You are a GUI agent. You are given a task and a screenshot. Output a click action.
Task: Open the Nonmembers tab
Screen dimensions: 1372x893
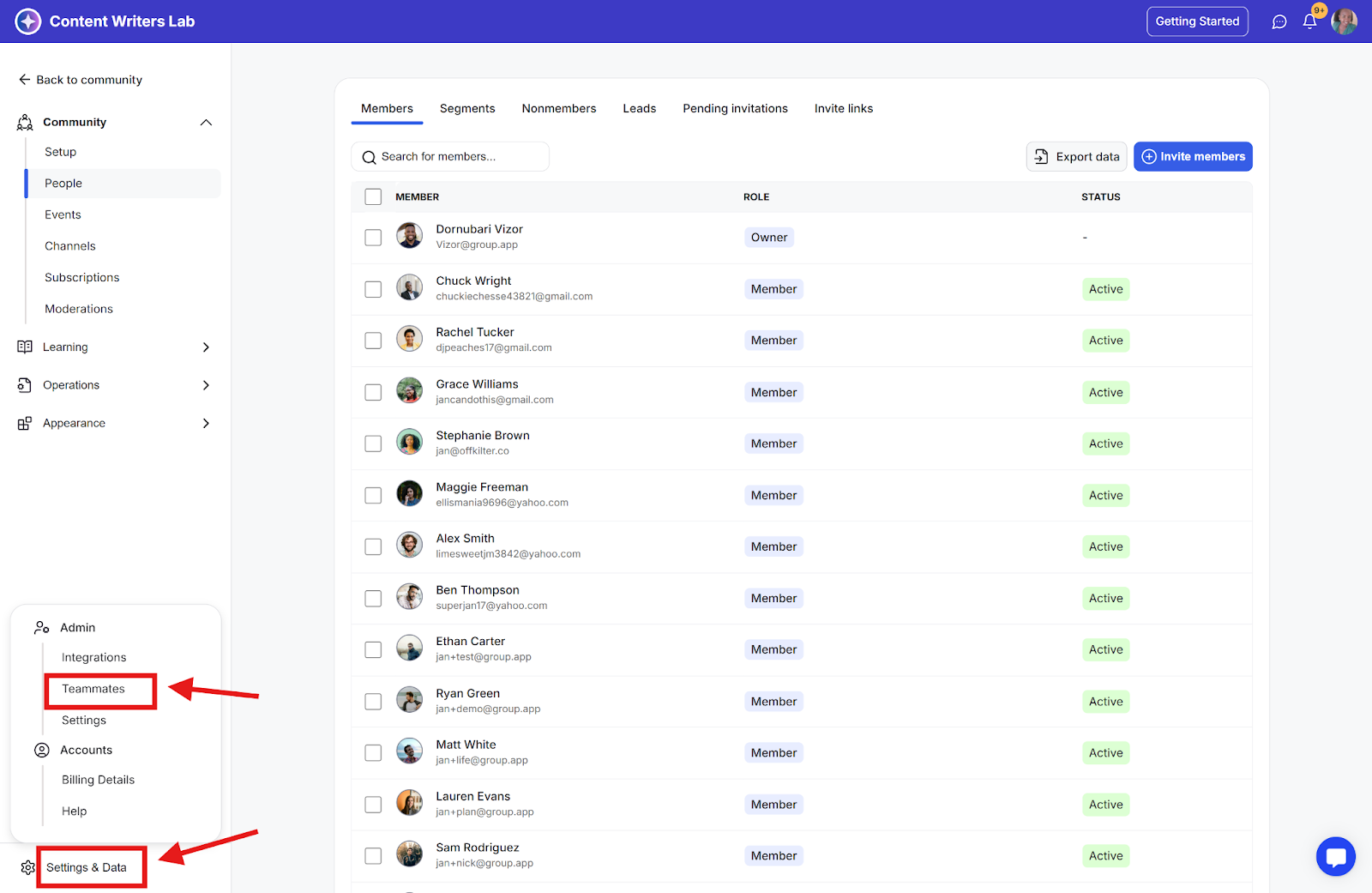[x=559, y=108]
